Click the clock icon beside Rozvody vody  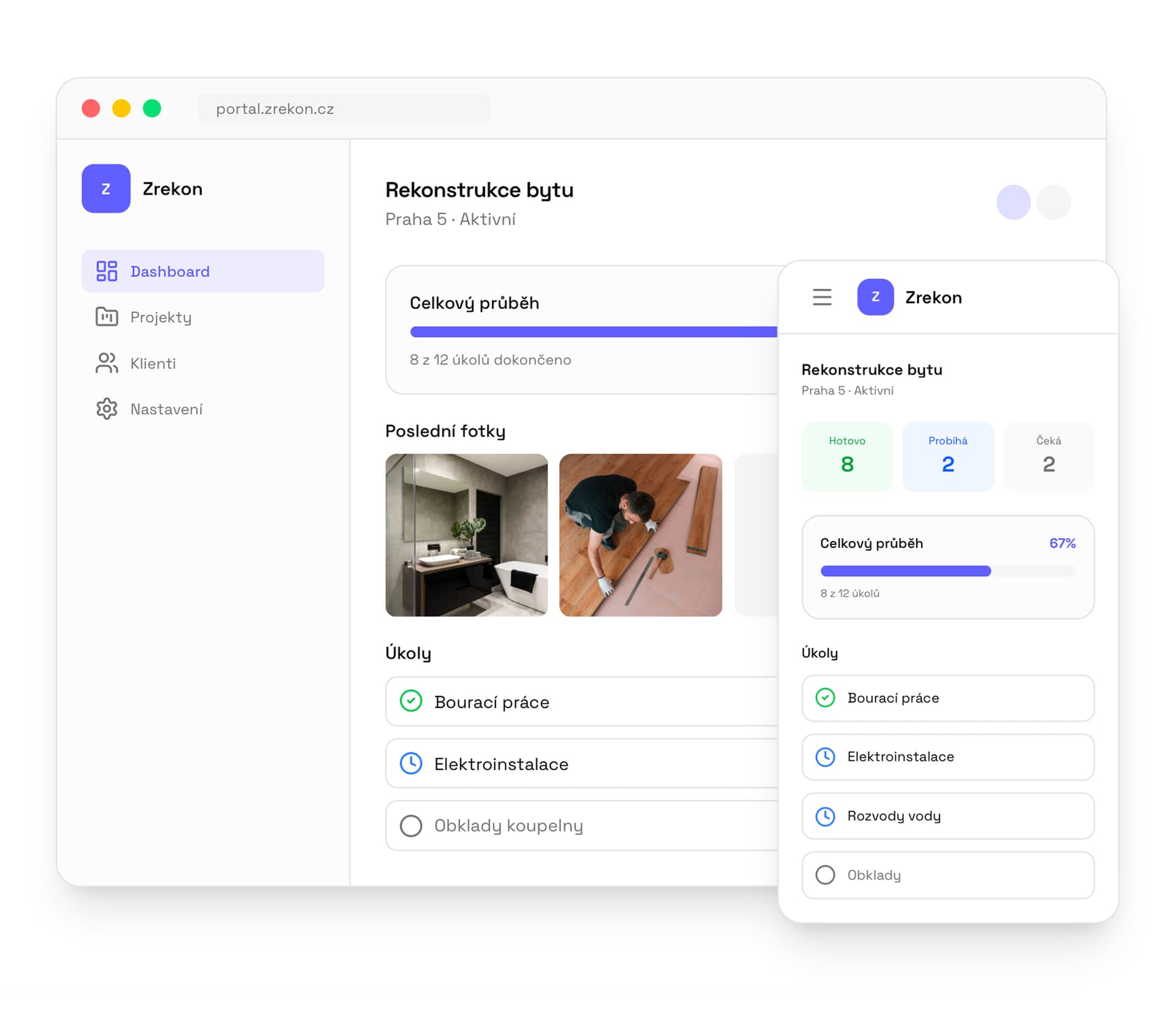(x=826, y=816)
